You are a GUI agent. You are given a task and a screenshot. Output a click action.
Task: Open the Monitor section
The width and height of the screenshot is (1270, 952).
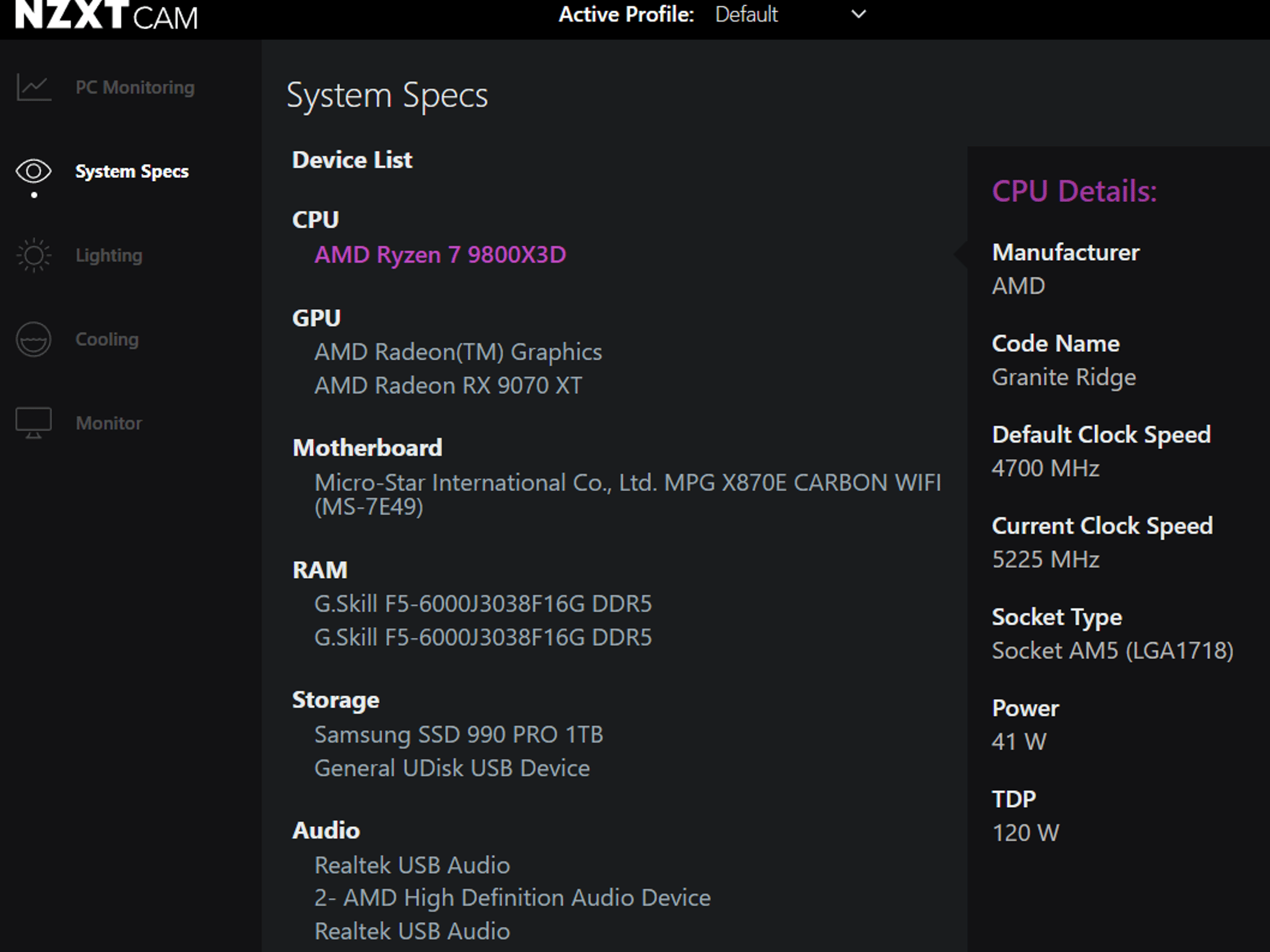coord(109,423)
